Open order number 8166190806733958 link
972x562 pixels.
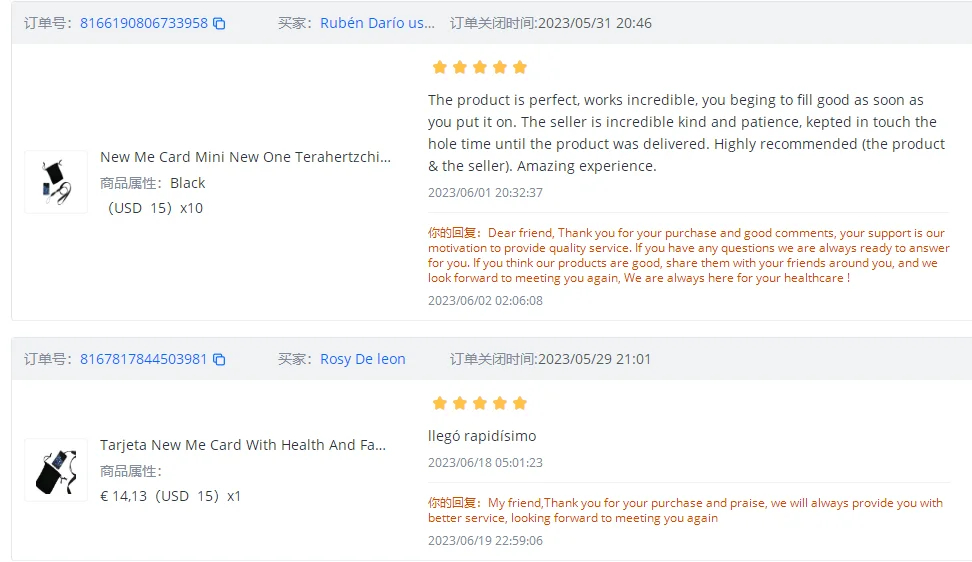click(144, 23)
